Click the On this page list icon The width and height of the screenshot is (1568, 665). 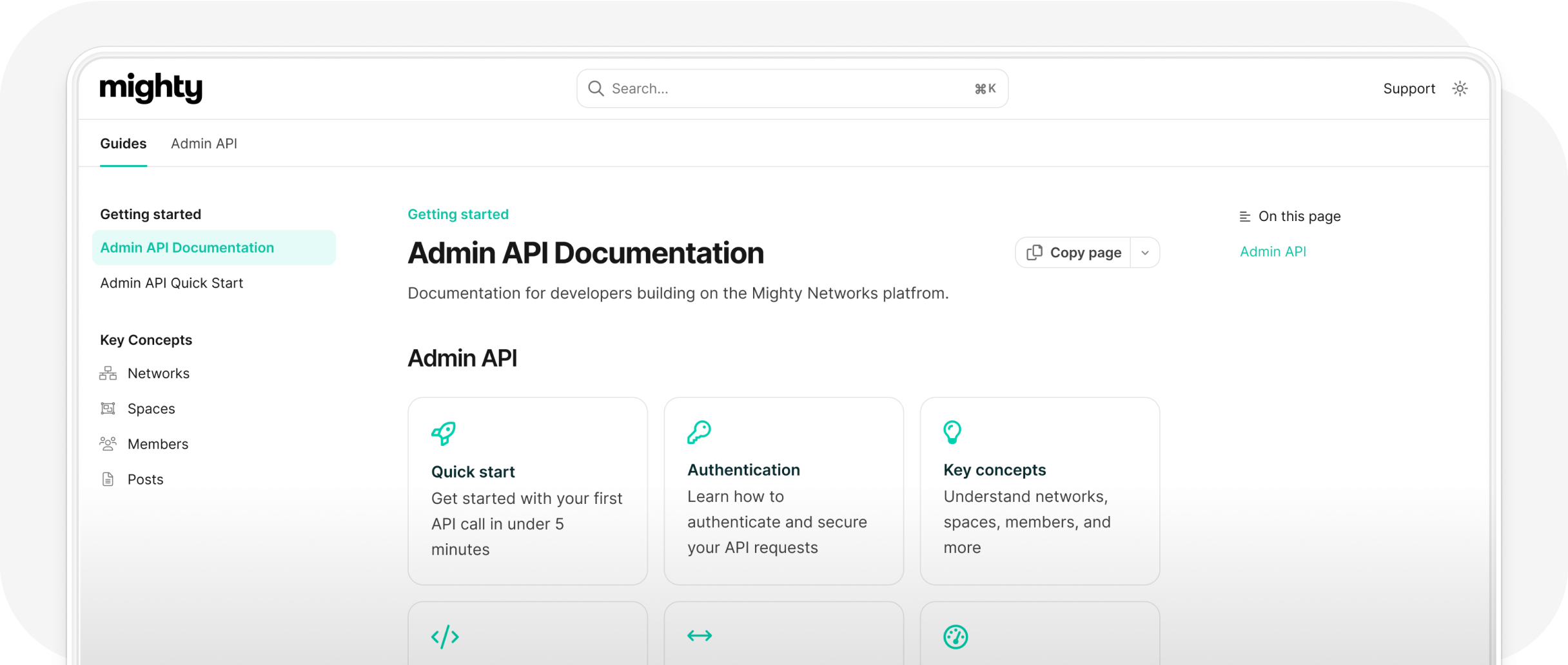click(1244, 217)
